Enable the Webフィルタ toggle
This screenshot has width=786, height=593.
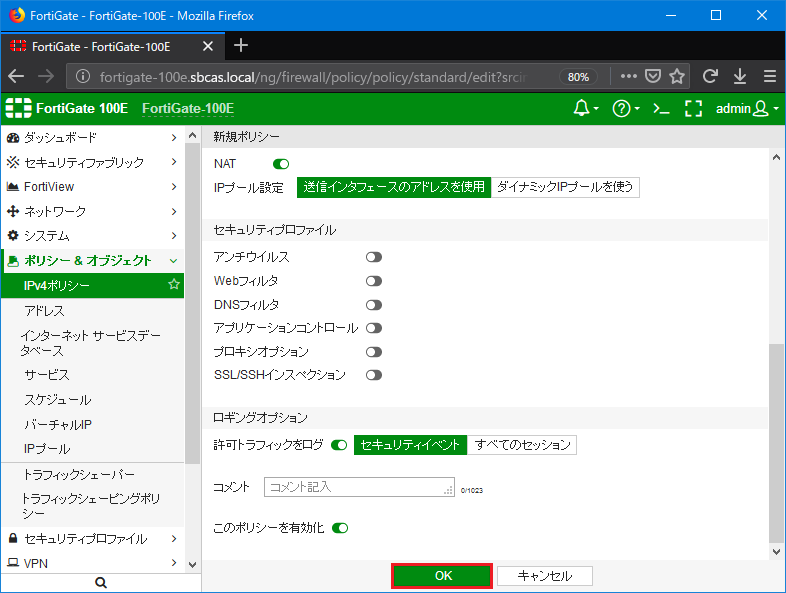pyautogui.click(x=374, y=281)
